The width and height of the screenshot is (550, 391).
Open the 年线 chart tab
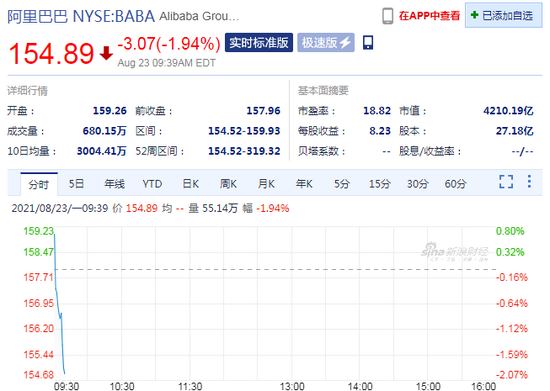point(114,184)
